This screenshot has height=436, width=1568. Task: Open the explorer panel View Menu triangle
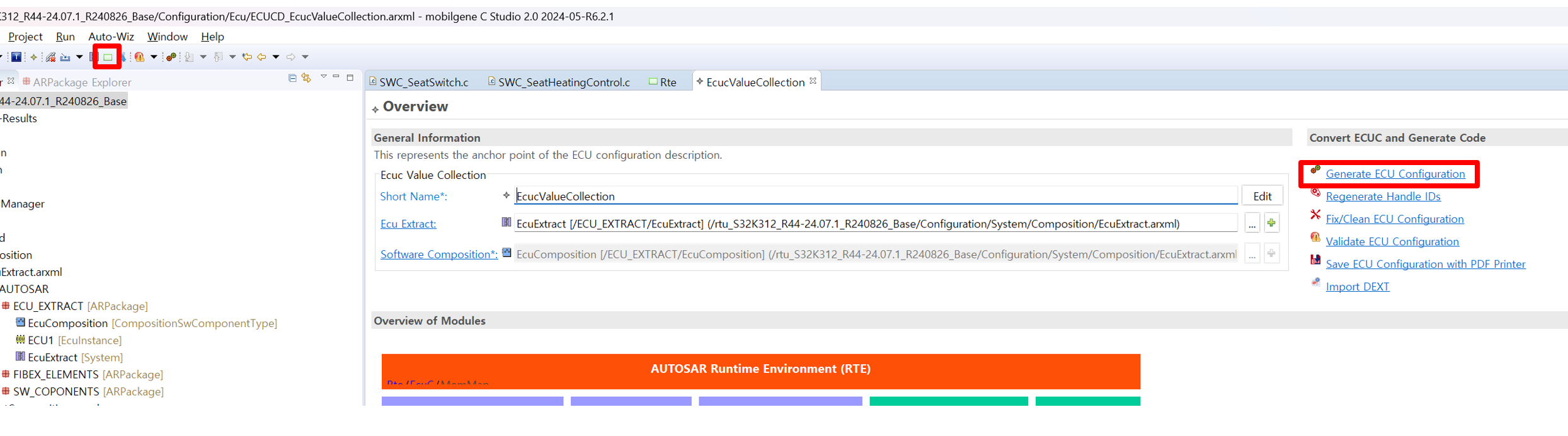click(x=324, y=77)
